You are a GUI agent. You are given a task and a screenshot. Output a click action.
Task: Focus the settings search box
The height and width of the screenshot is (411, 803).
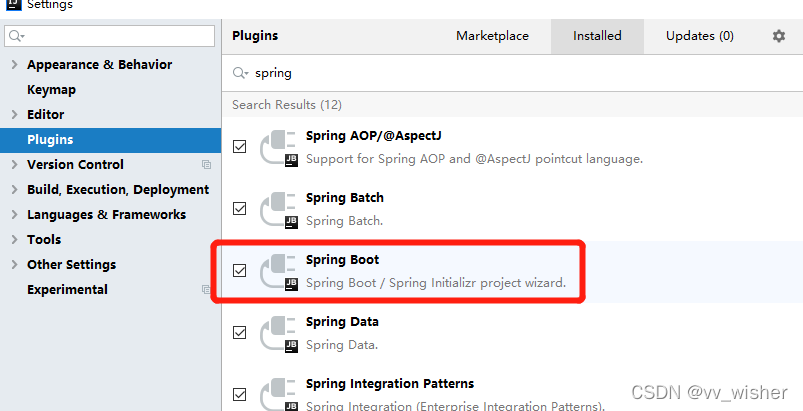pos(115,36)
